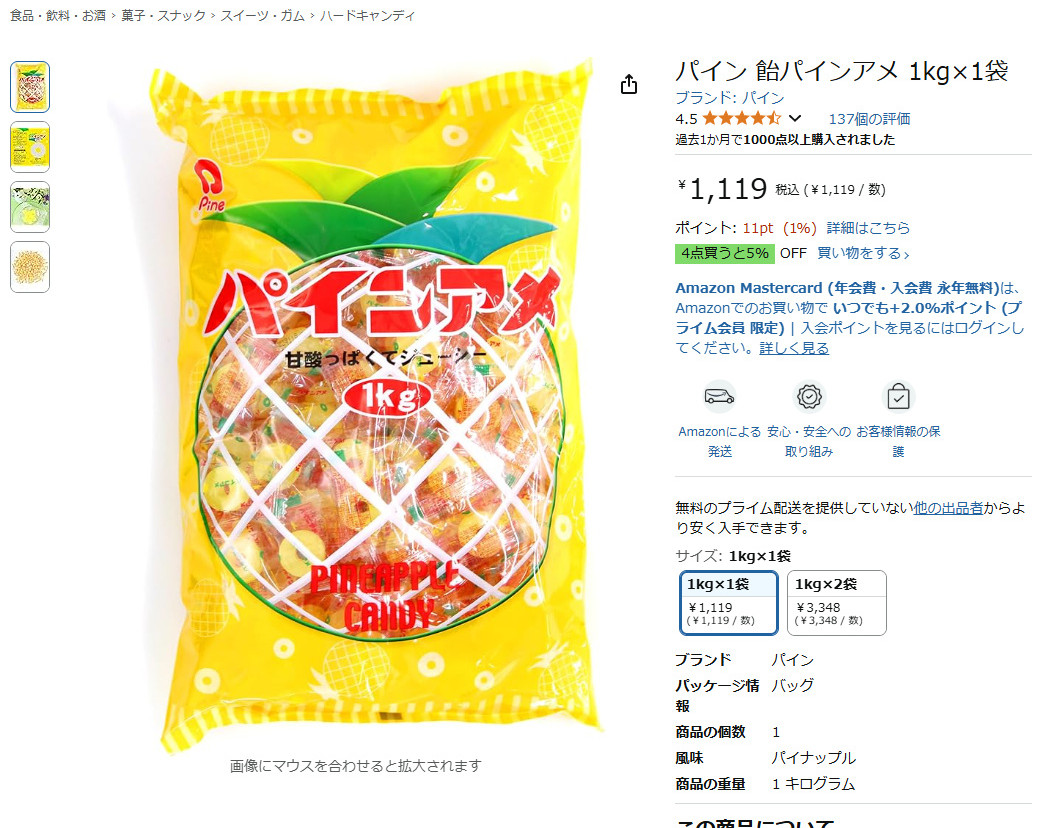Click the share icon beside product image

tap(628, 84)
